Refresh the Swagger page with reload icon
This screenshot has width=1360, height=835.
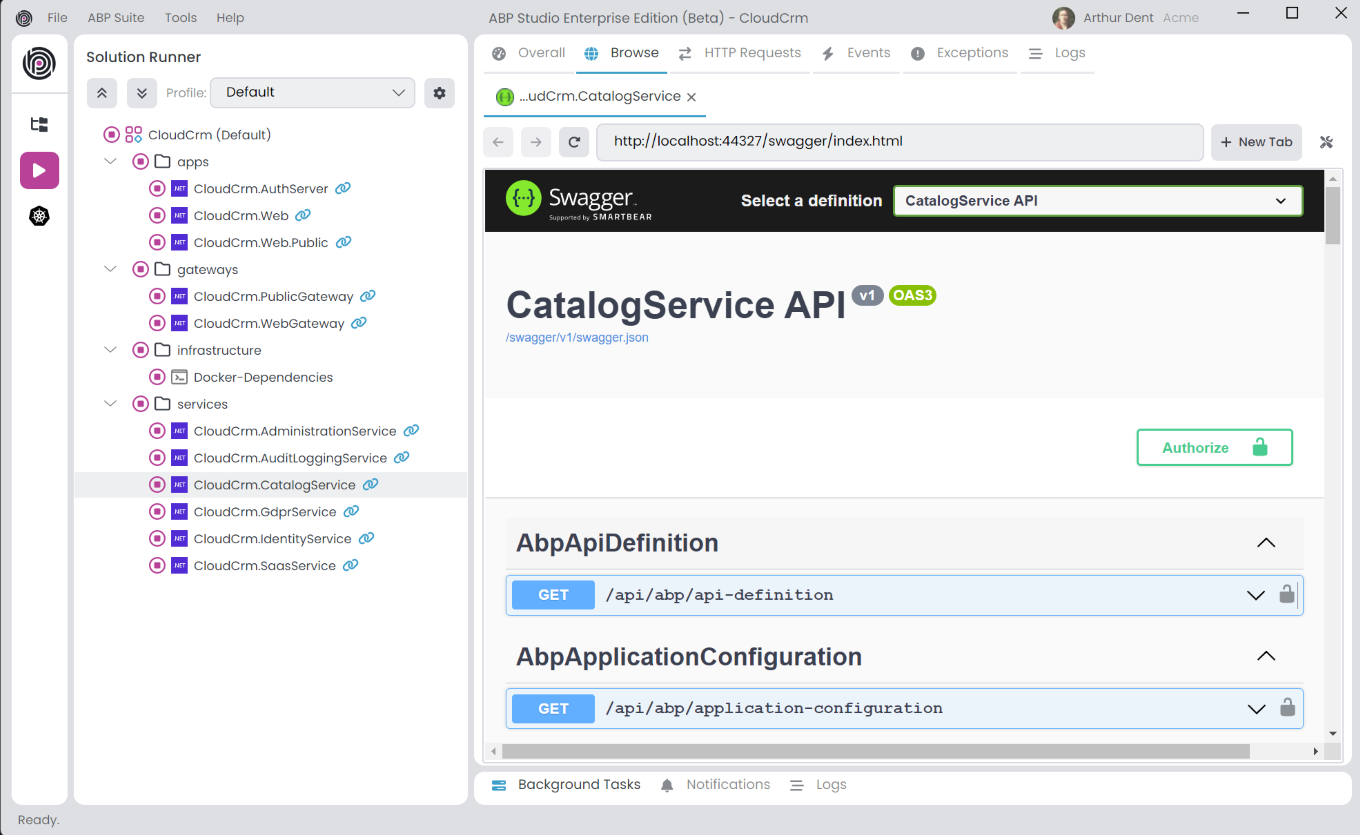(573, 142)
